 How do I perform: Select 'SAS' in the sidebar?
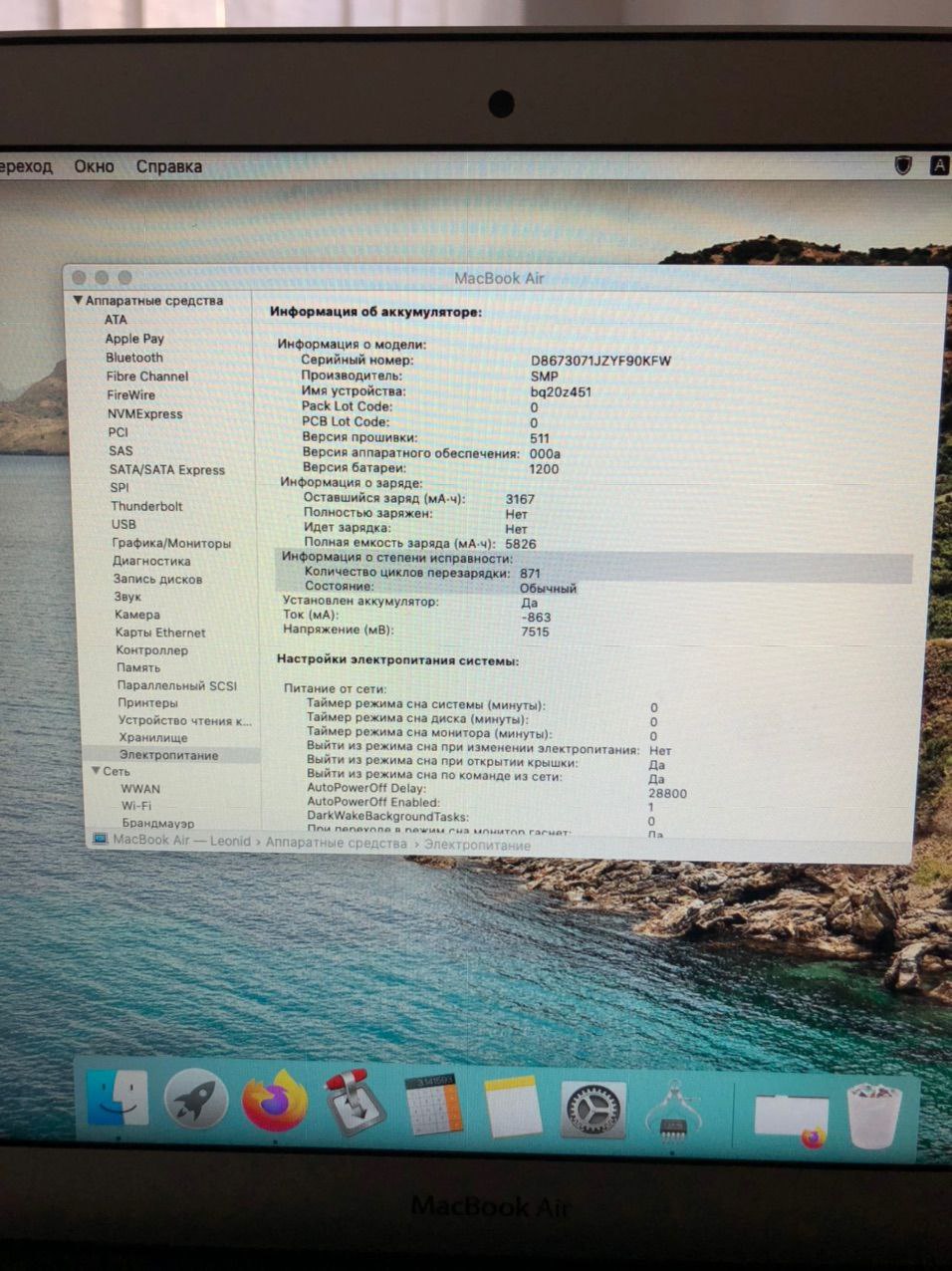120,451
